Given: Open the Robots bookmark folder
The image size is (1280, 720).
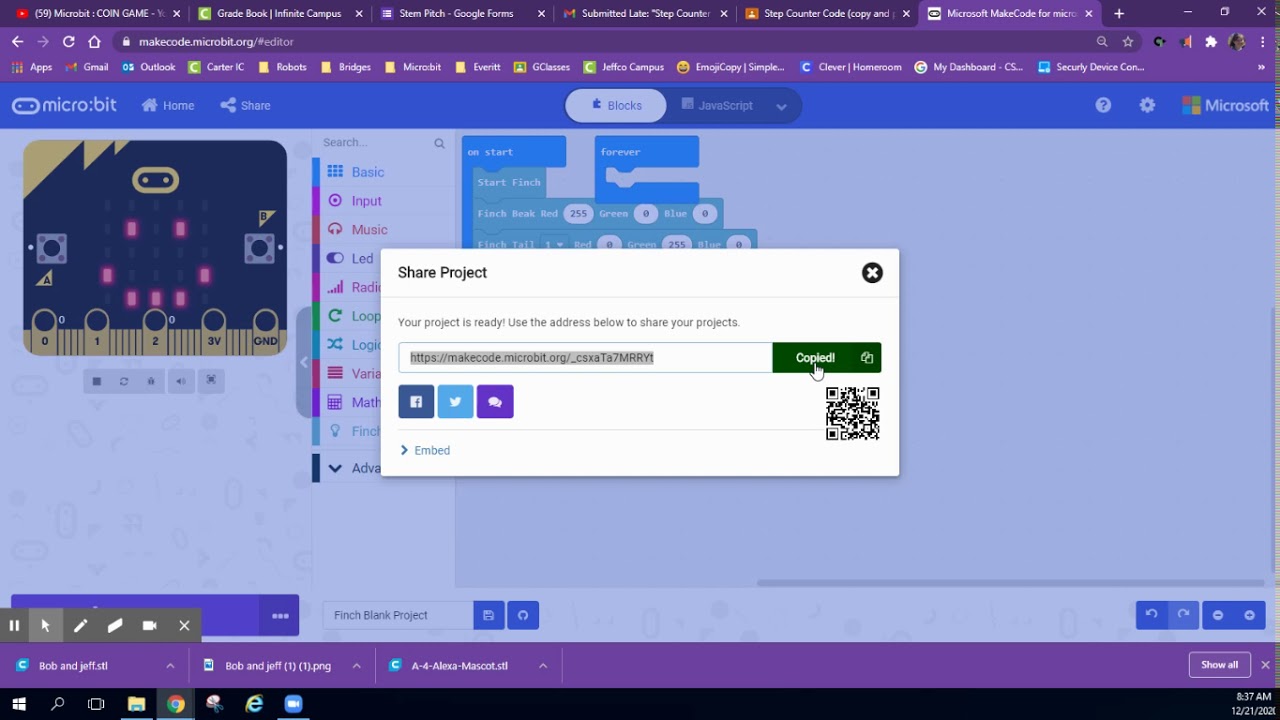Looking at the screenshot, I should 282,67.
